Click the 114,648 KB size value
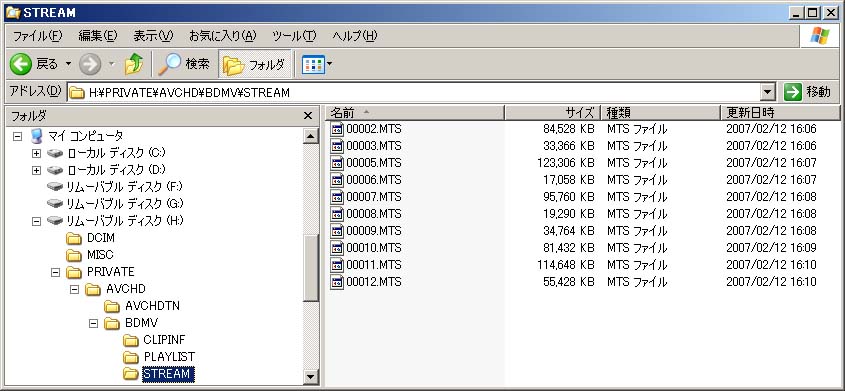The width and height of the screenshot is (845, 391). tap(566, 266)
